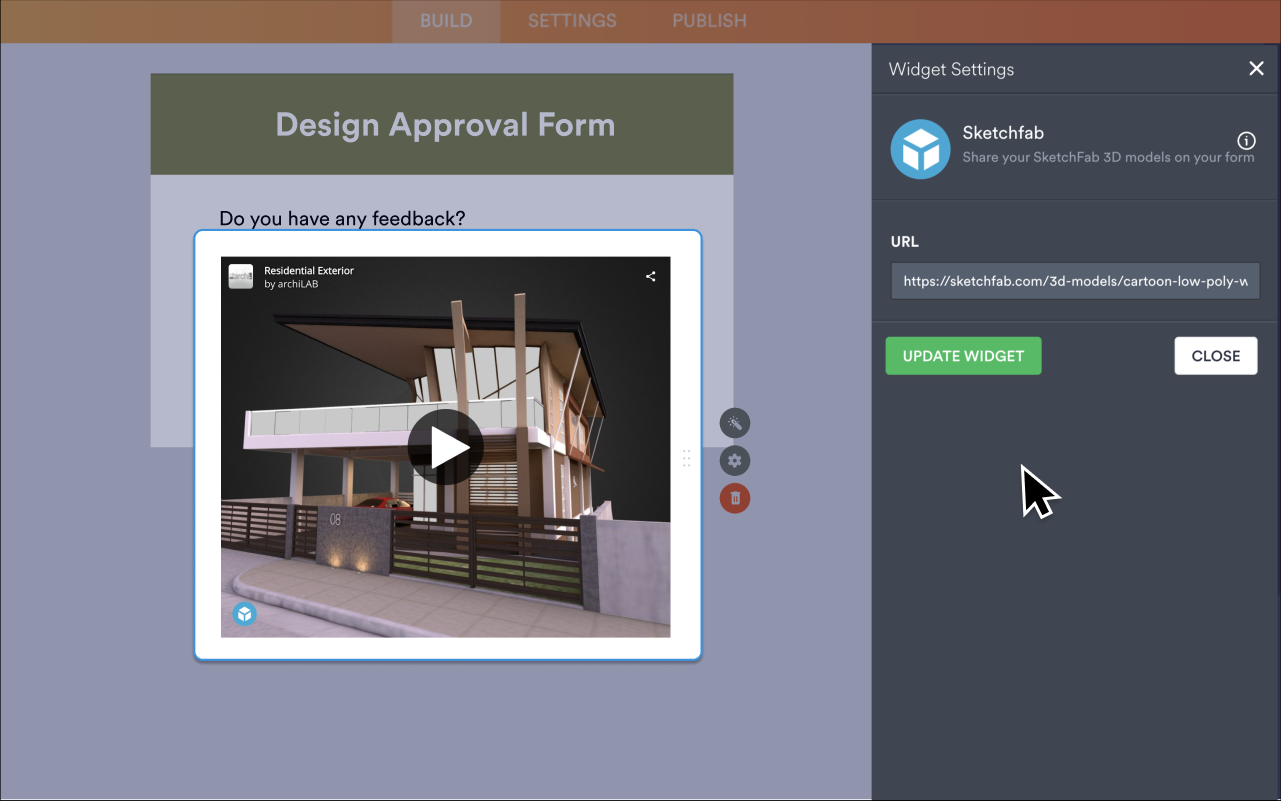Open the PUBLISH tab
This screenshot has width=1281, height=801.
708,20
